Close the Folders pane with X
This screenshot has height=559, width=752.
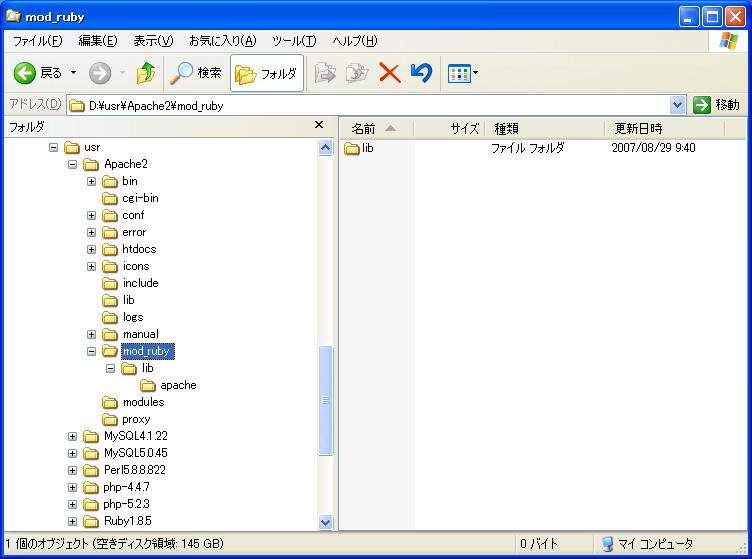point(319,126)
